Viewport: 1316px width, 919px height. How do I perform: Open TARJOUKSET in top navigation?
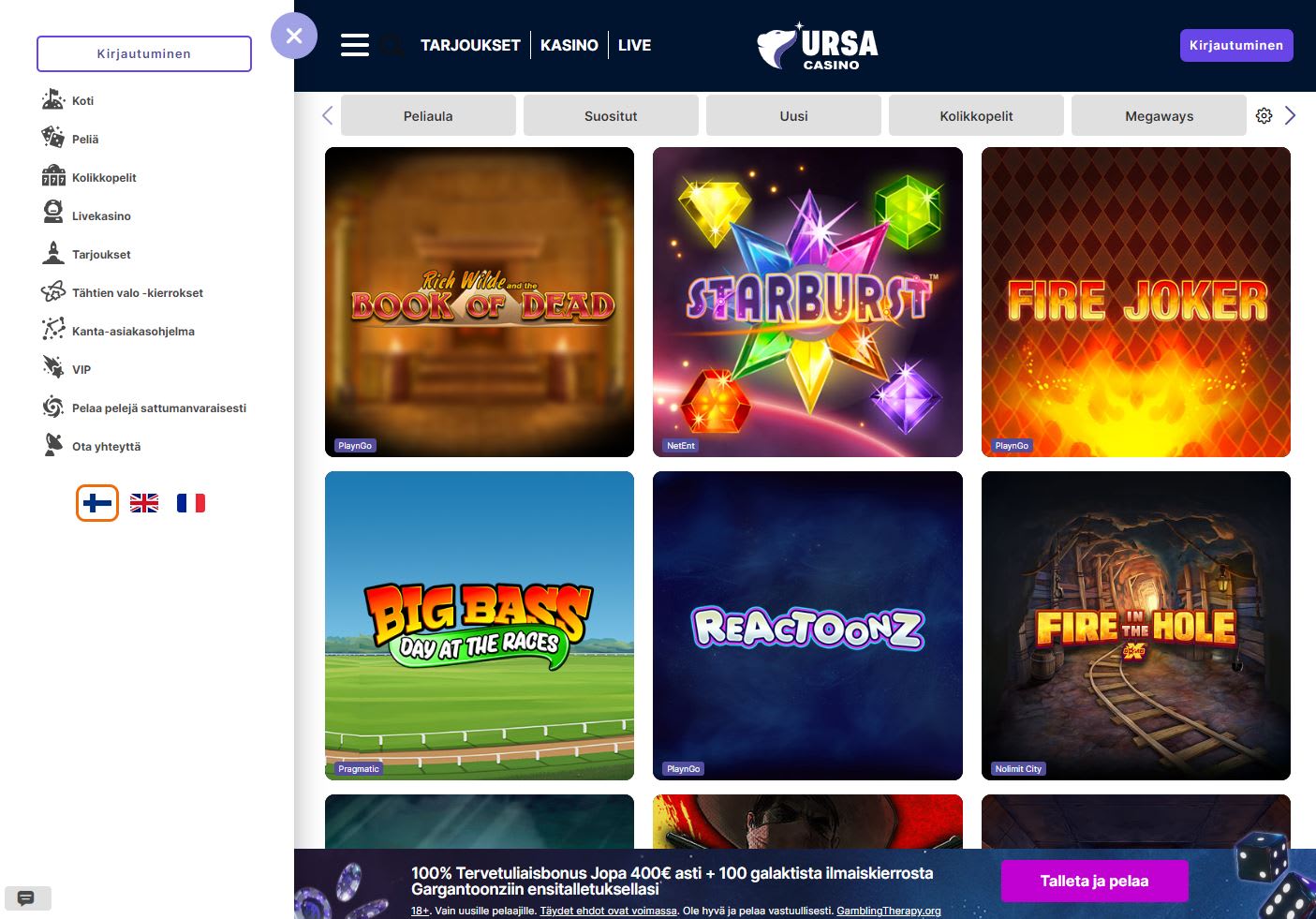[x=470, y=45]
